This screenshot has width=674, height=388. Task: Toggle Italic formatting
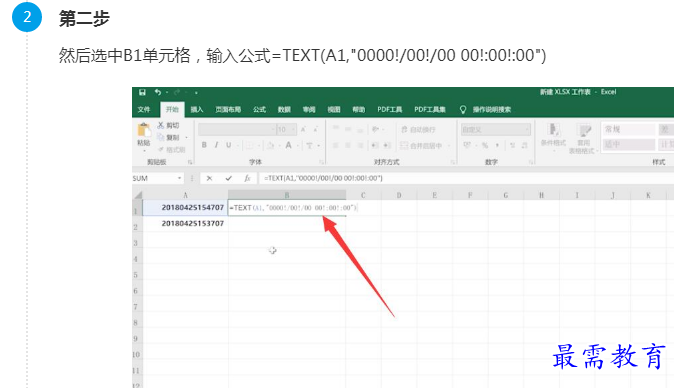click(x=216, y=145)
